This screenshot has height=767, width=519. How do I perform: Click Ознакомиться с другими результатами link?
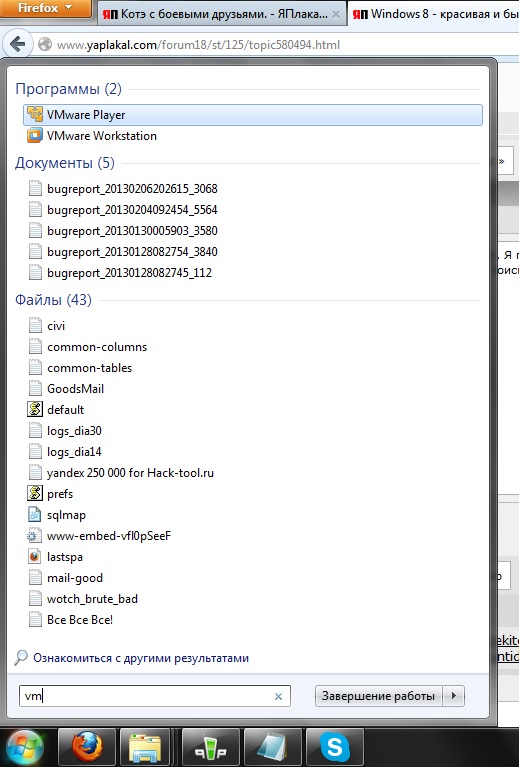(x=141, y=658)
